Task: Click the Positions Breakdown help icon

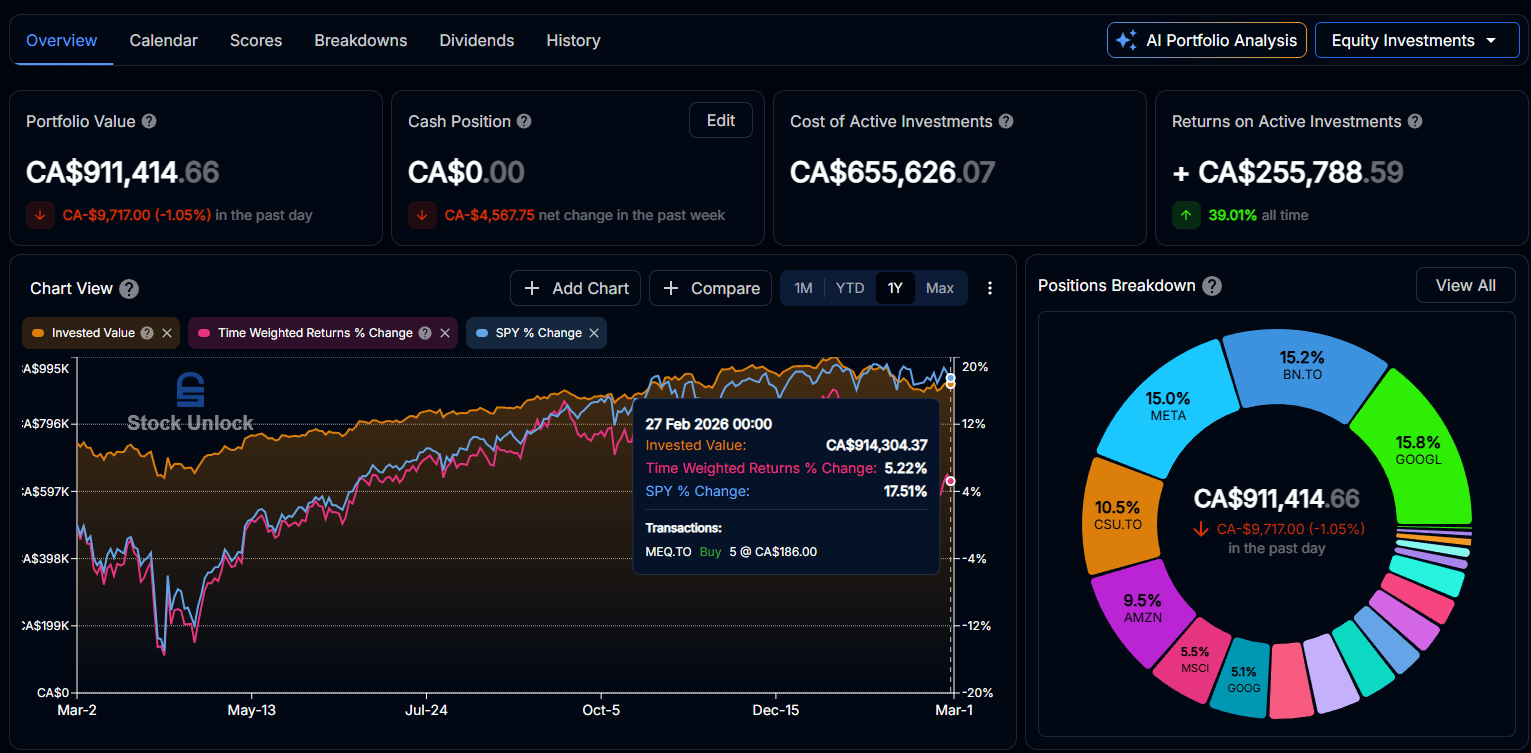Action: pyautogui.click(x=1212, y=286)
